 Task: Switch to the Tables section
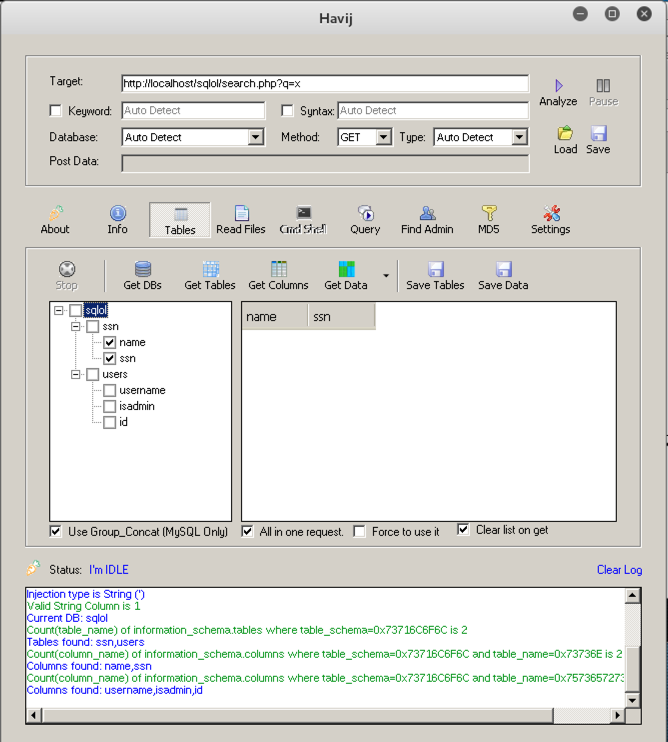pyautogui.click(x=180, y=221)
